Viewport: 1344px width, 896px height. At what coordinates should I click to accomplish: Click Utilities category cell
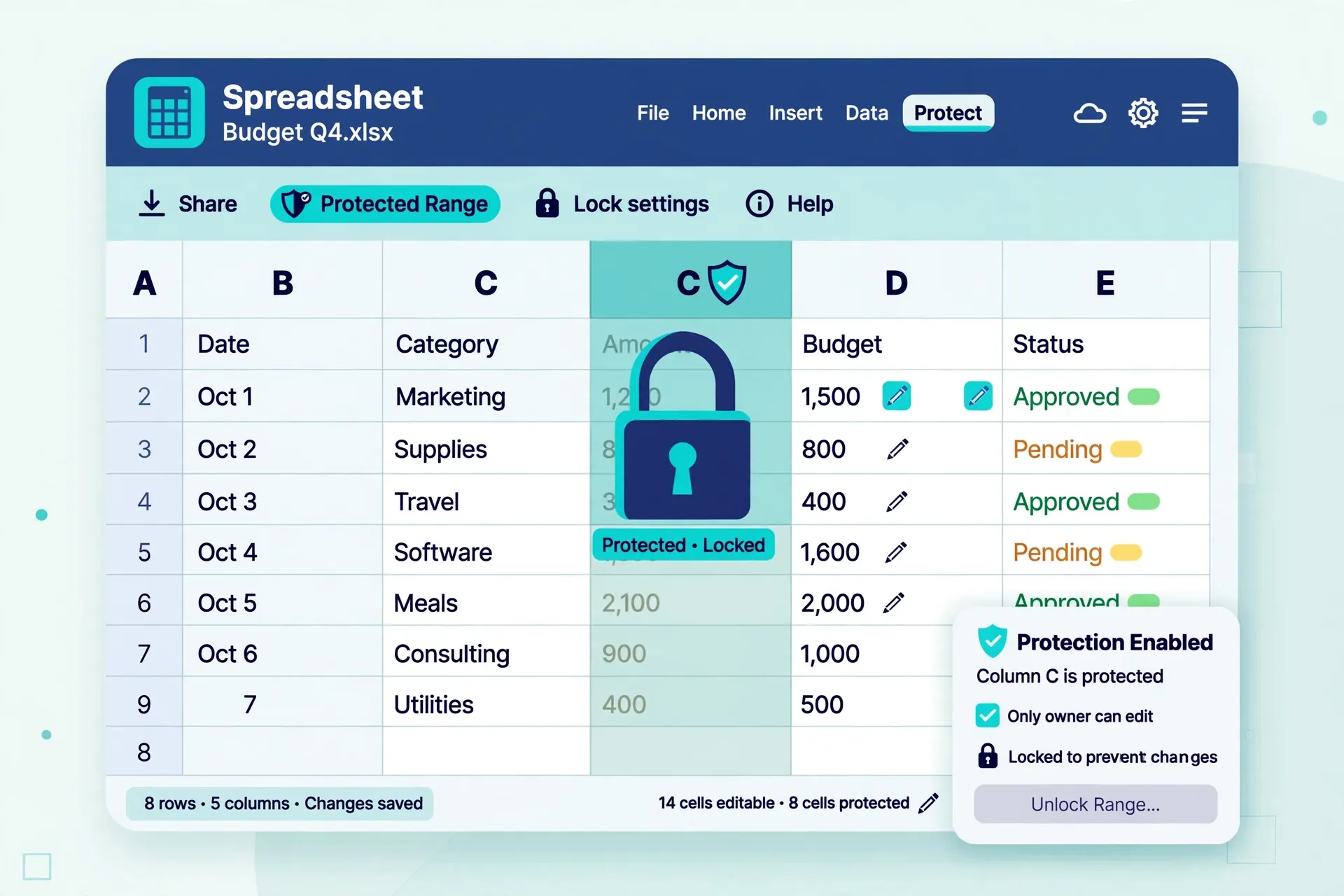486,703
